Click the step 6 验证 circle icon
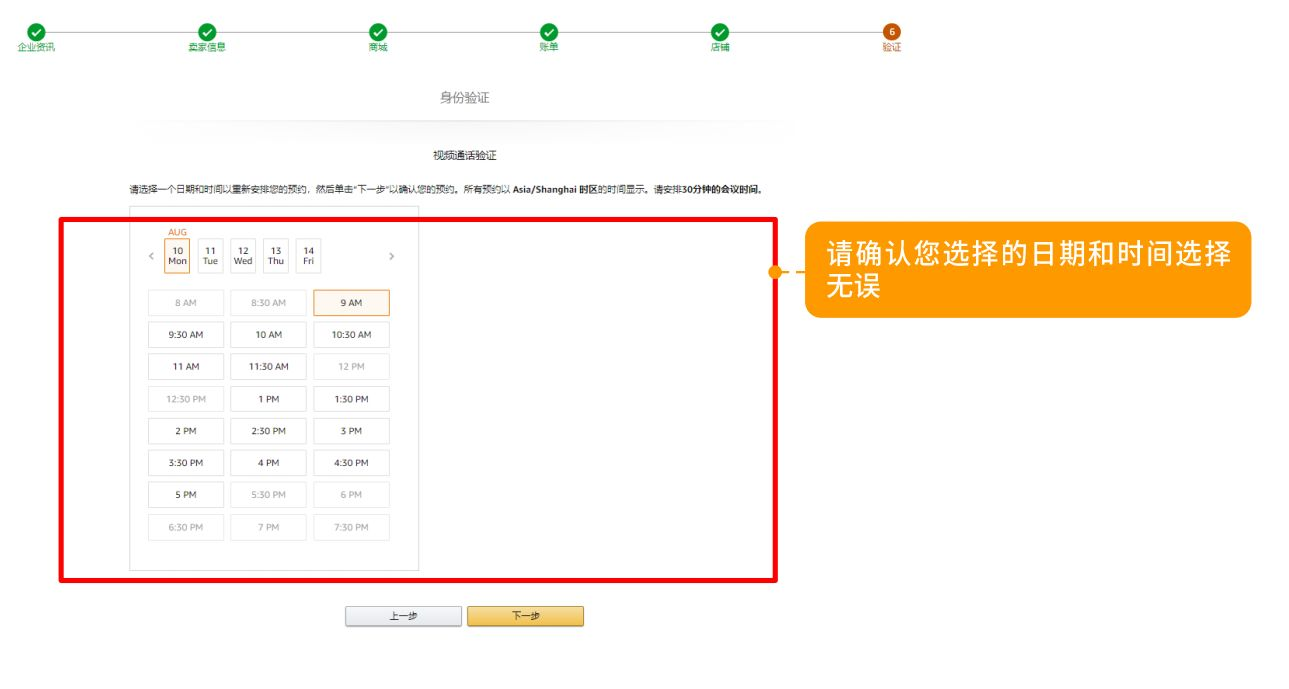Viewport: 1289px width, 689px height. point(891,32)
